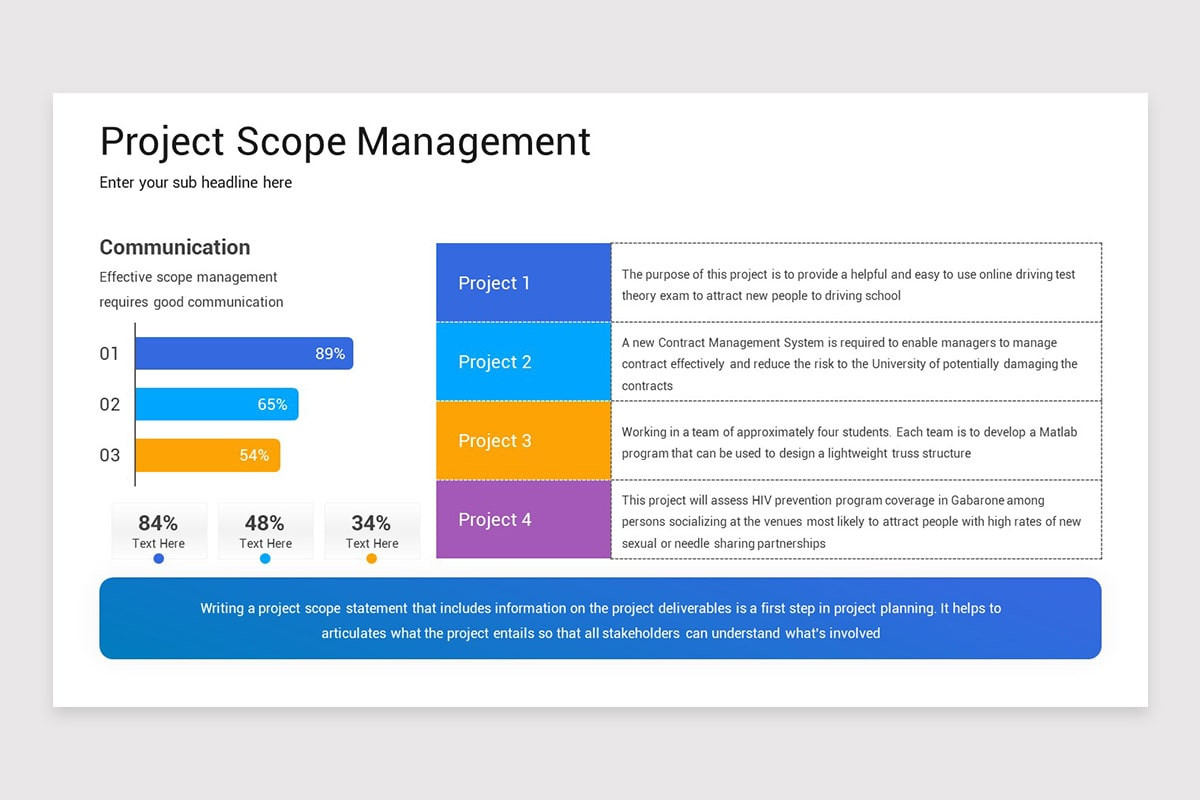
Task: Click the blue dot under 84%
Action: click(159, 559)
